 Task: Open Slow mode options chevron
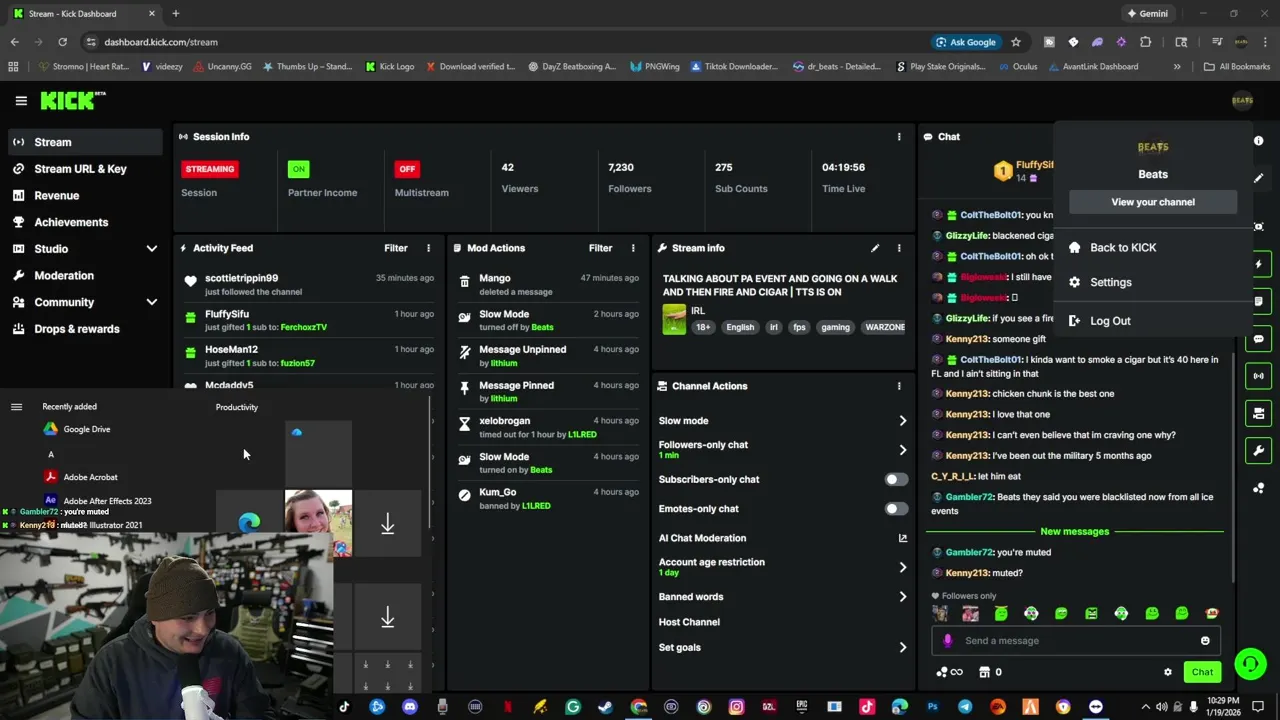click(x=902, y=421)
